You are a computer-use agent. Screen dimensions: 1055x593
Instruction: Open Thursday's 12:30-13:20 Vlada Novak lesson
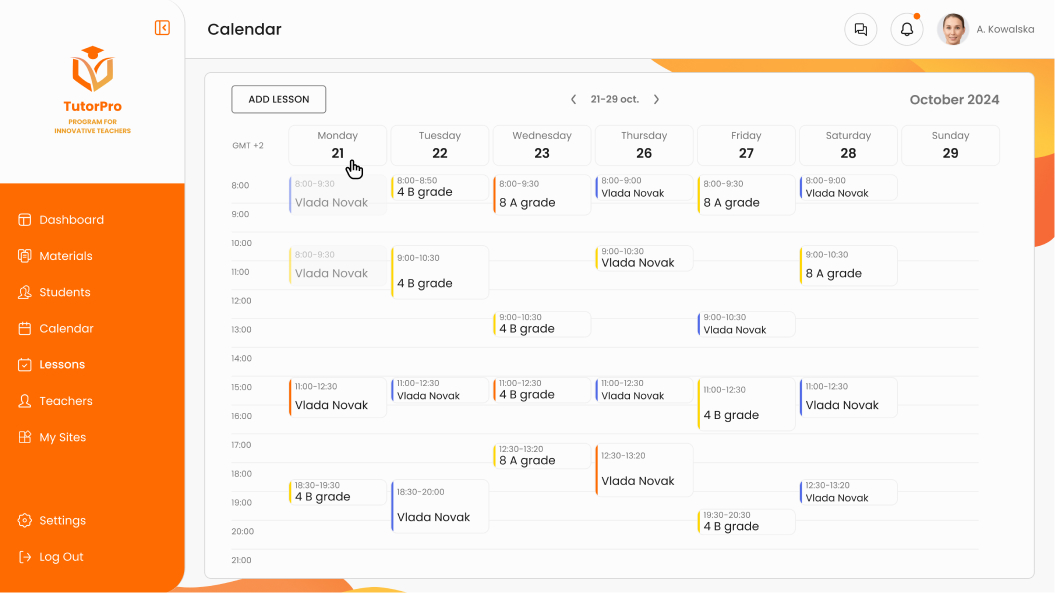coord(644,470)
